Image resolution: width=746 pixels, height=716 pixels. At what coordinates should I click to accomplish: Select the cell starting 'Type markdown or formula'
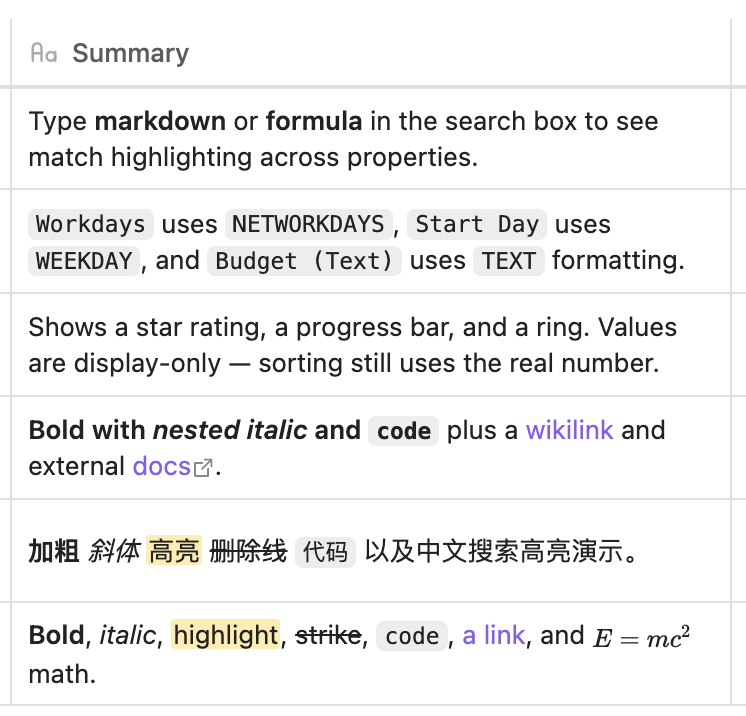click(371, 139)
